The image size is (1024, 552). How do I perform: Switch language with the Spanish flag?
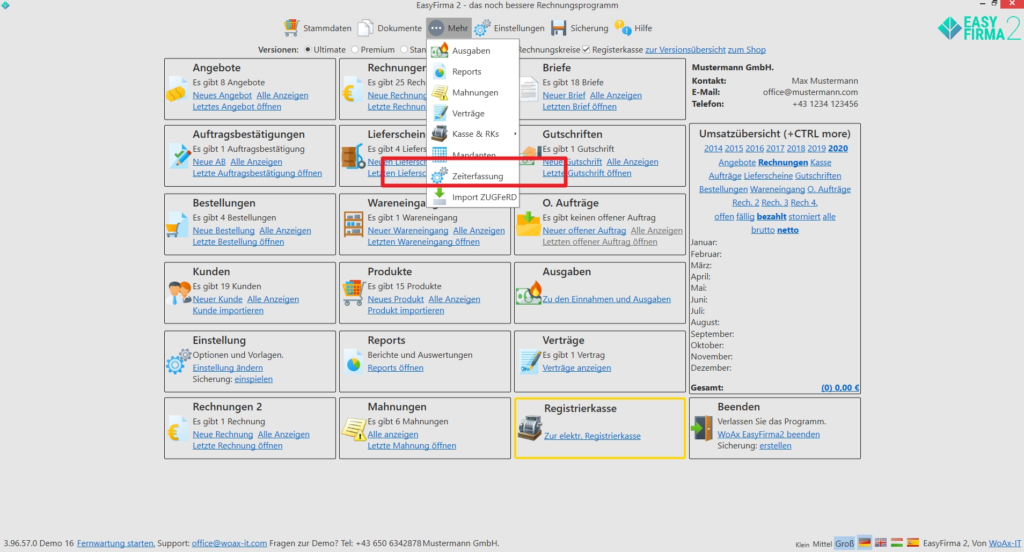(x=913, y=543)
